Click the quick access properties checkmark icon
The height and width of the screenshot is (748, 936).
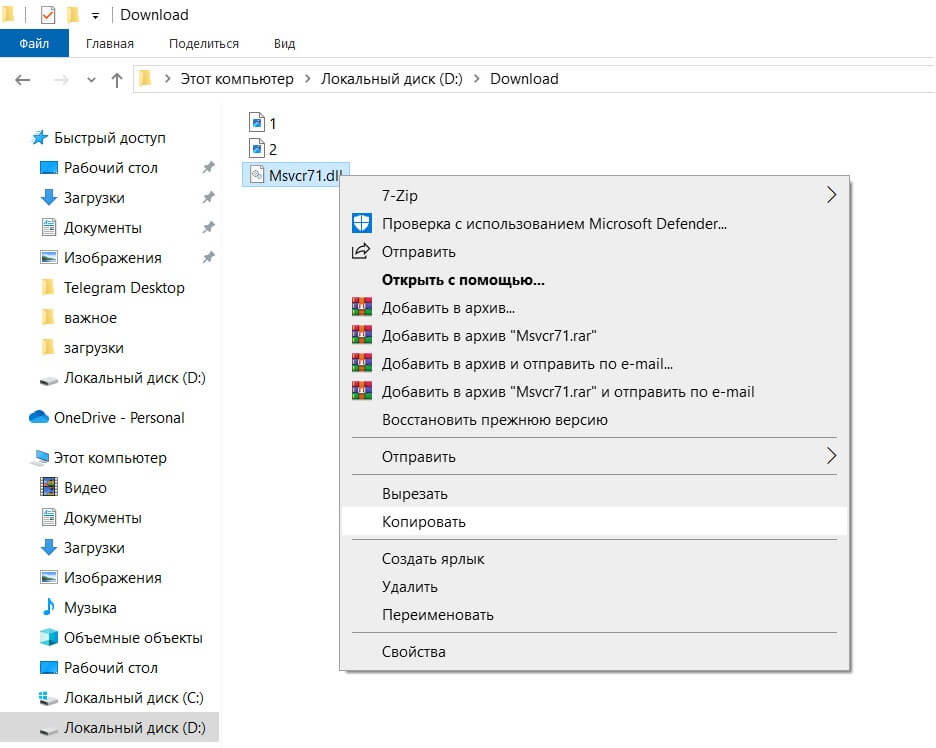(x=47, y=15)
